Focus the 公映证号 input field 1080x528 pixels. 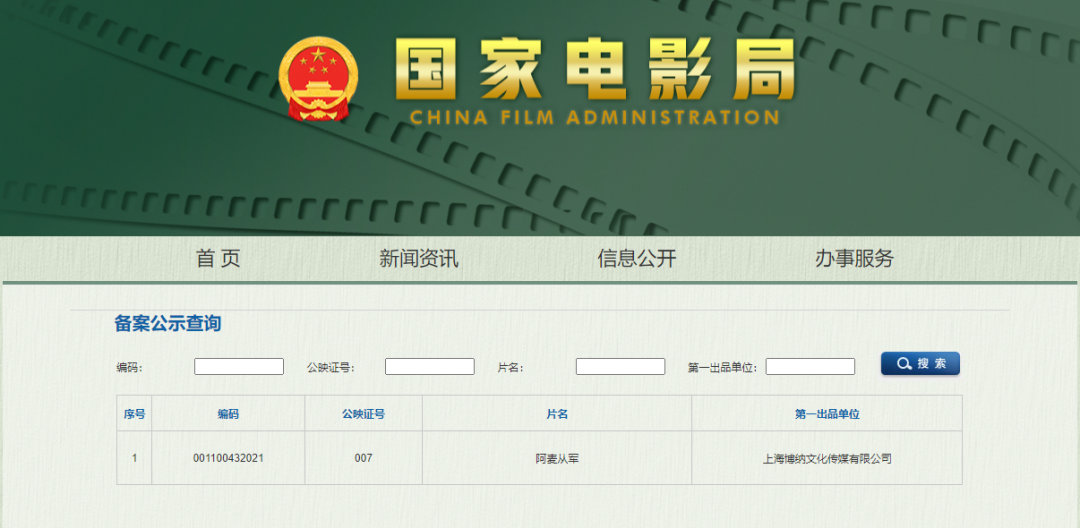pos(430,367)
